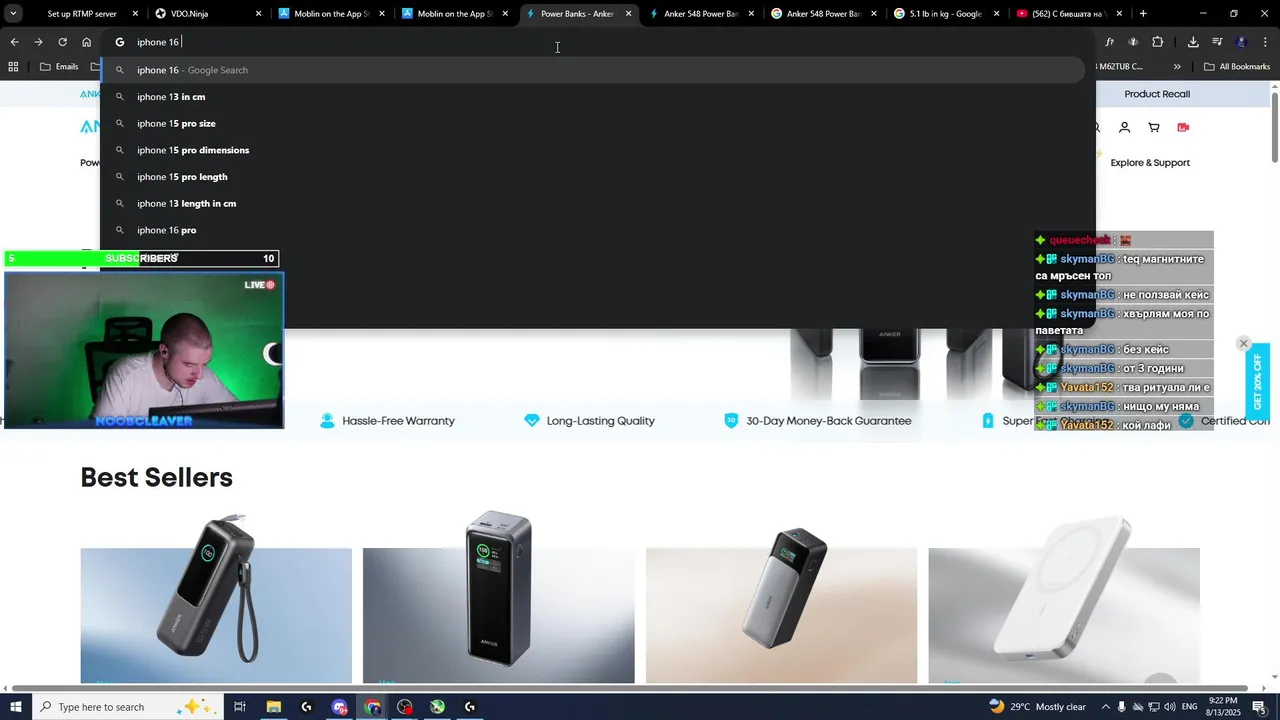
Task: Open File Explorer from the taskbar
Action: tap(273, 707)
